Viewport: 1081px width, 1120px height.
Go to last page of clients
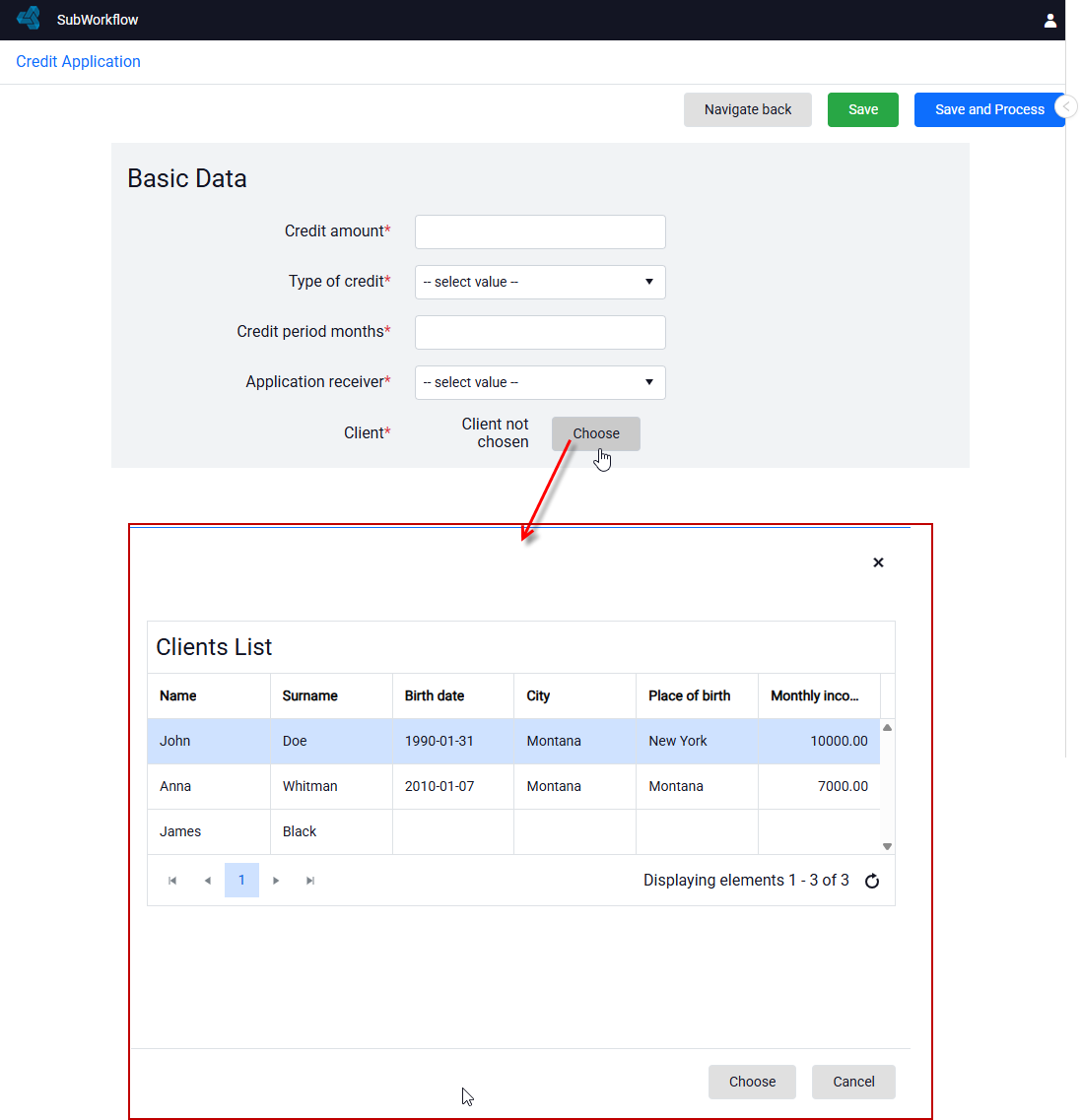coord(310,881)
